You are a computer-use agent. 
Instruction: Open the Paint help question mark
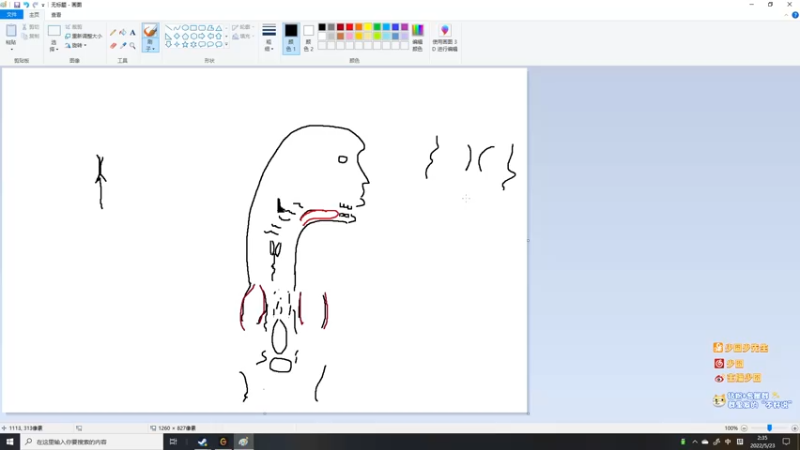point(795,15)
